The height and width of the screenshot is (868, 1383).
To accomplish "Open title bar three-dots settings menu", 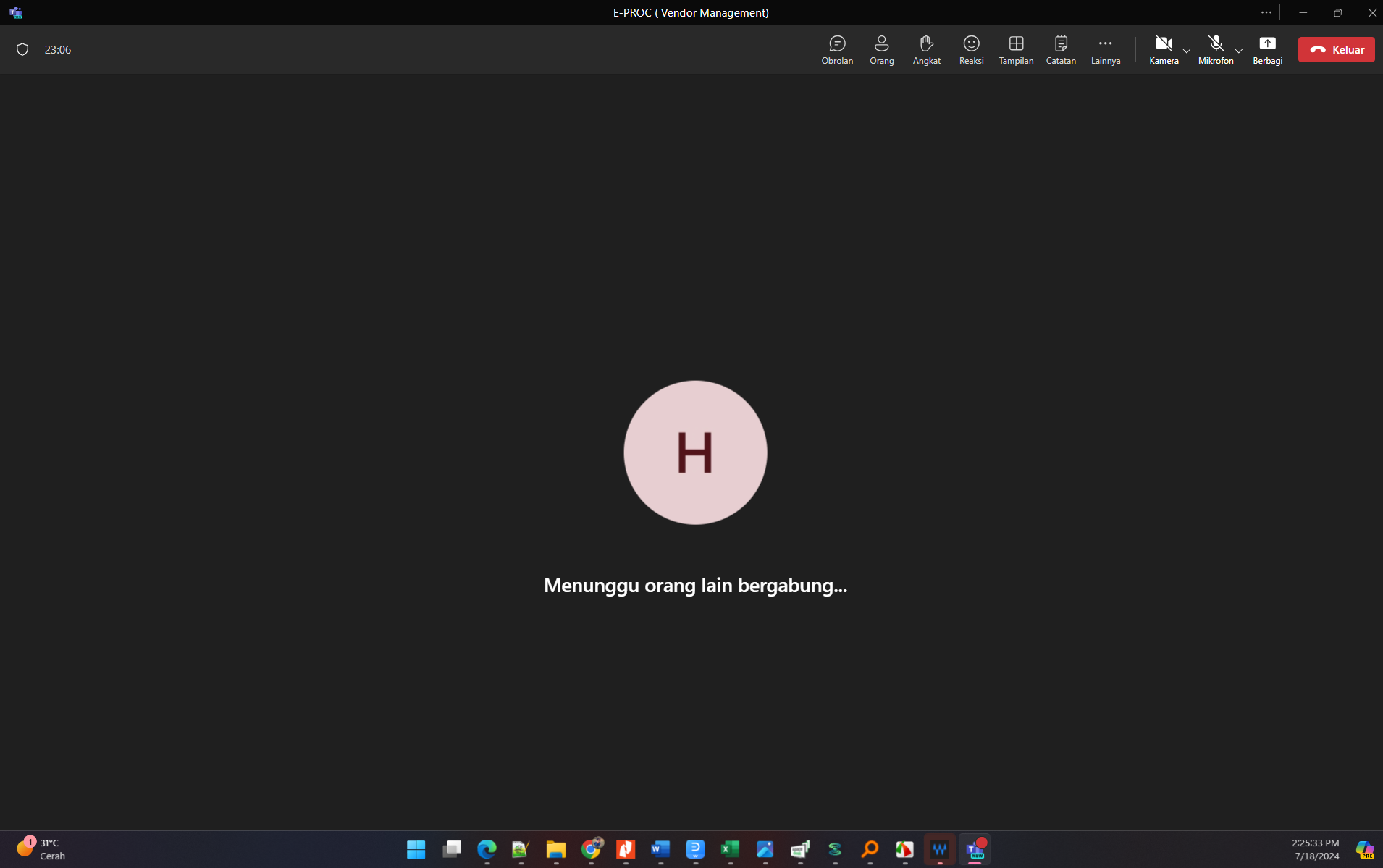I will point(1266,12).
